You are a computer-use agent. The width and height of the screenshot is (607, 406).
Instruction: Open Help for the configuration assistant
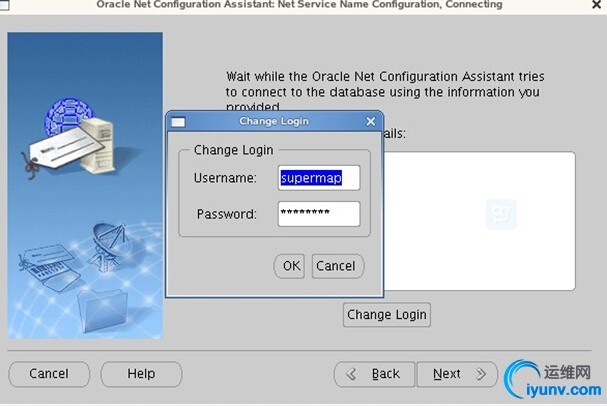point(141,374)
